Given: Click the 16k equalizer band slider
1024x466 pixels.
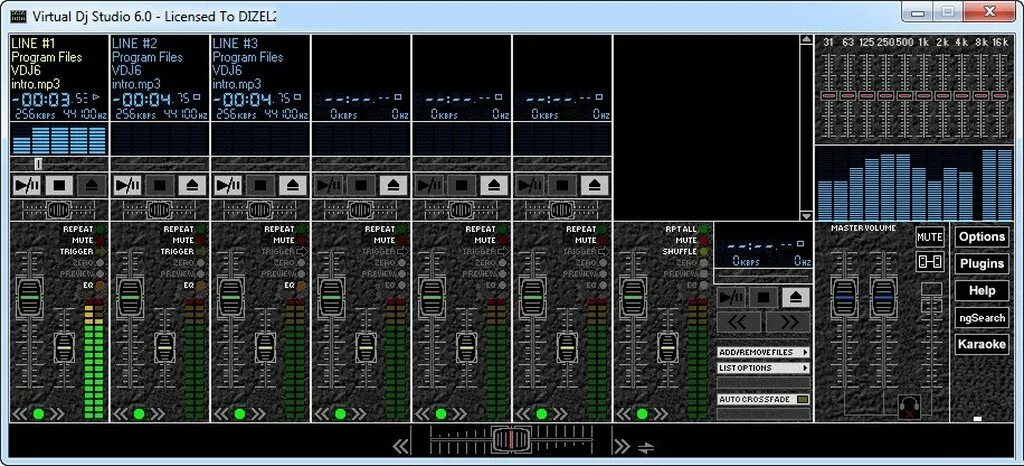Looking at the screenshot, I should [x=1000, y=96].
